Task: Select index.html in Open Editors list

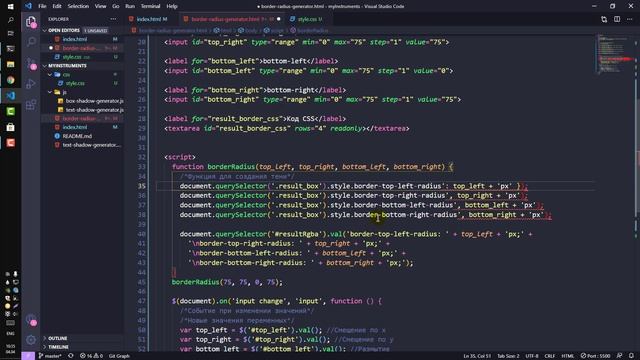Action: point(75,39)
